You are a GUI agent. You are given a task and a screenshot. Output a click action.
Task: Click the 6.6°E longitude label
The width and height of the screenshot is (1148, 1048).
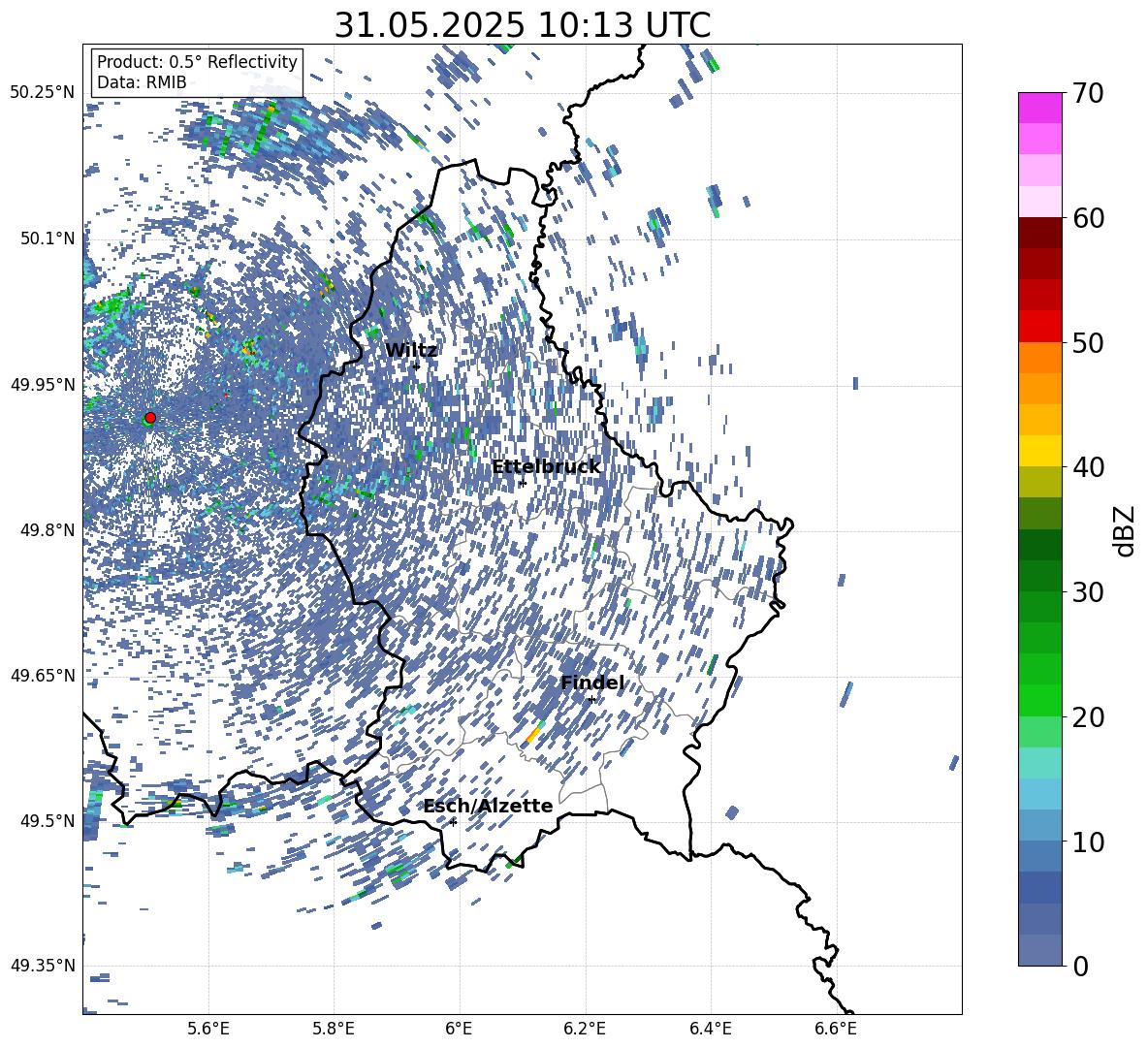point(836,1029)
